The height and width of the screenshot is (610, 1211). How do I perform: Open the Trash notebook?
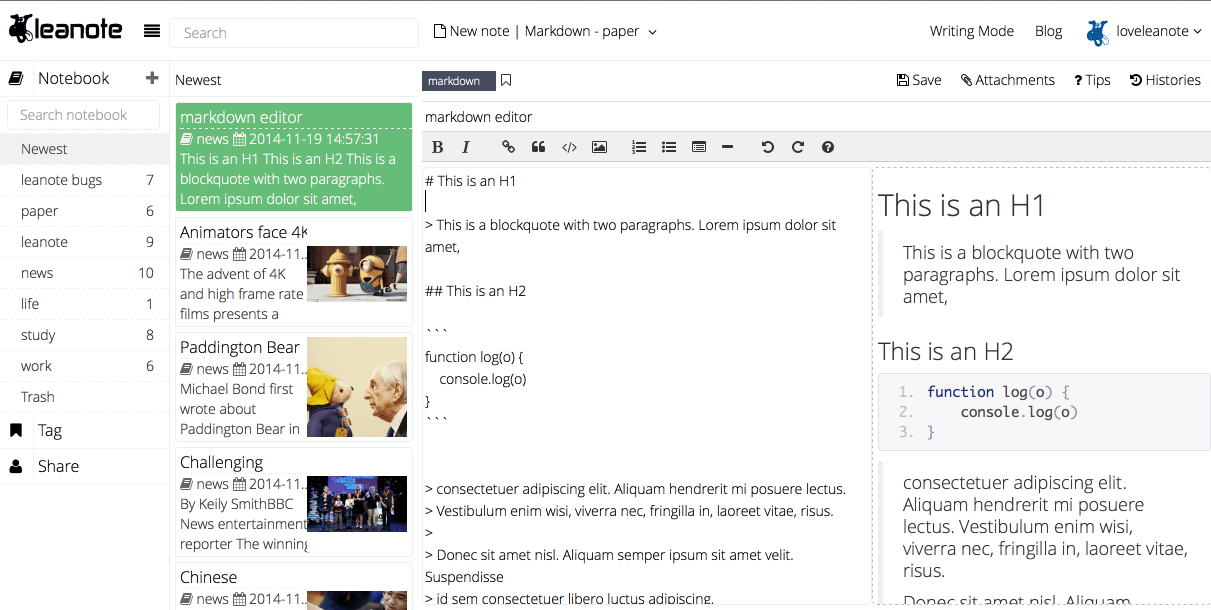(38, 397)
